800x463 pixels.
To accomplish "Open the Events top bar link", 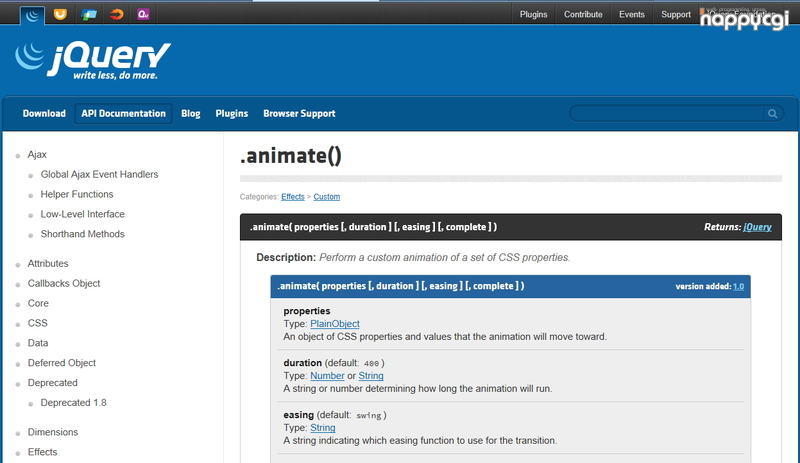I will tap(632, 14).
